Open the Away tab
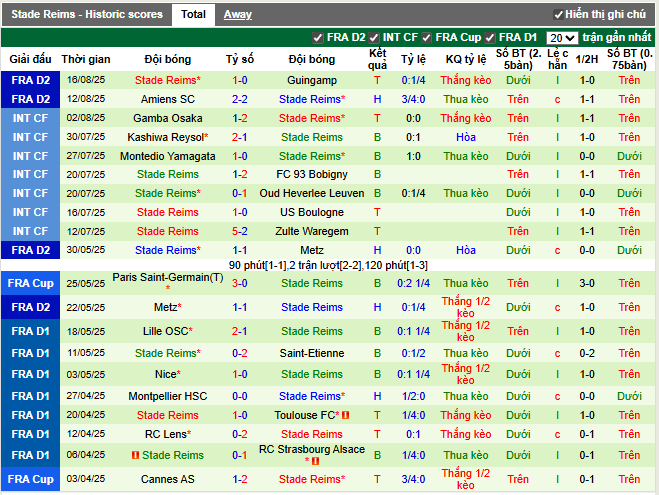Screen dimensions: 659x495 tap(237, 14)
